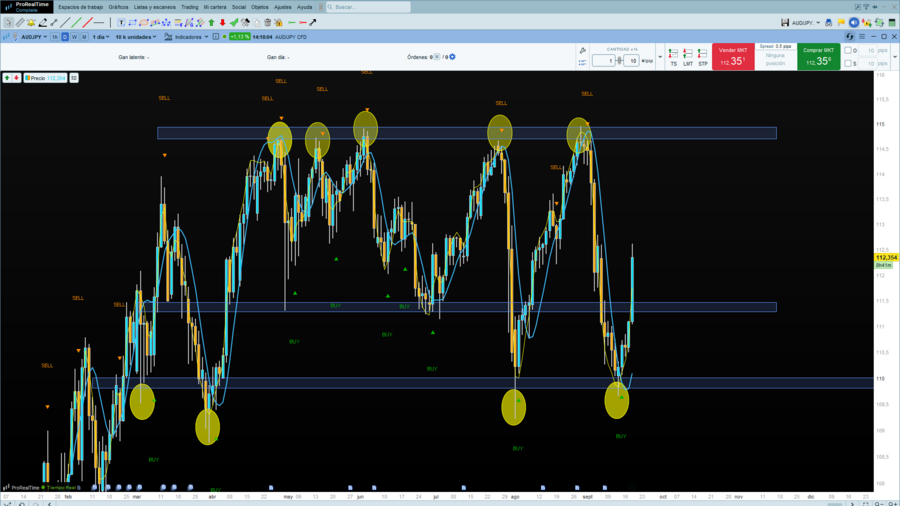Click the red Vender MKT button
The width and height of the screenshot is (900, 506).
pos(733,57)
